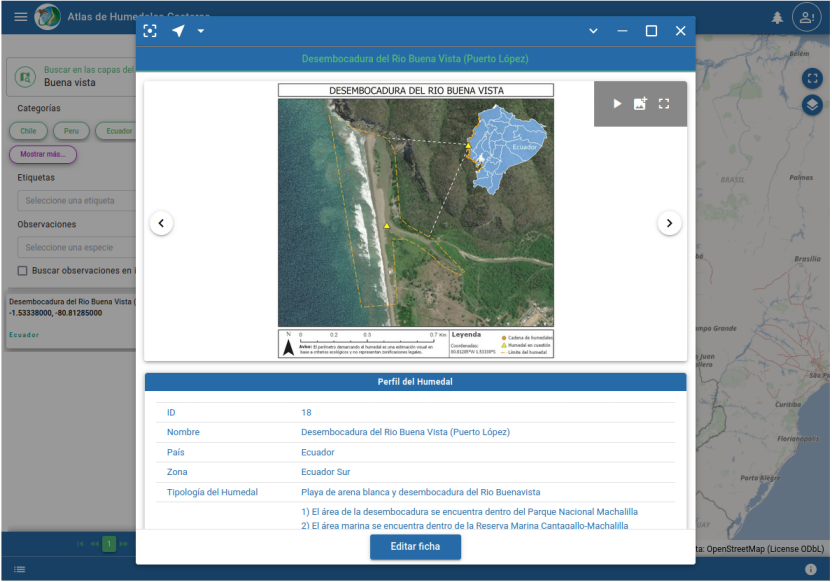Open the gallery image in fullscreen
Image resolution: width=832 pixels, height=582 pixels.
tap(664, 104)
